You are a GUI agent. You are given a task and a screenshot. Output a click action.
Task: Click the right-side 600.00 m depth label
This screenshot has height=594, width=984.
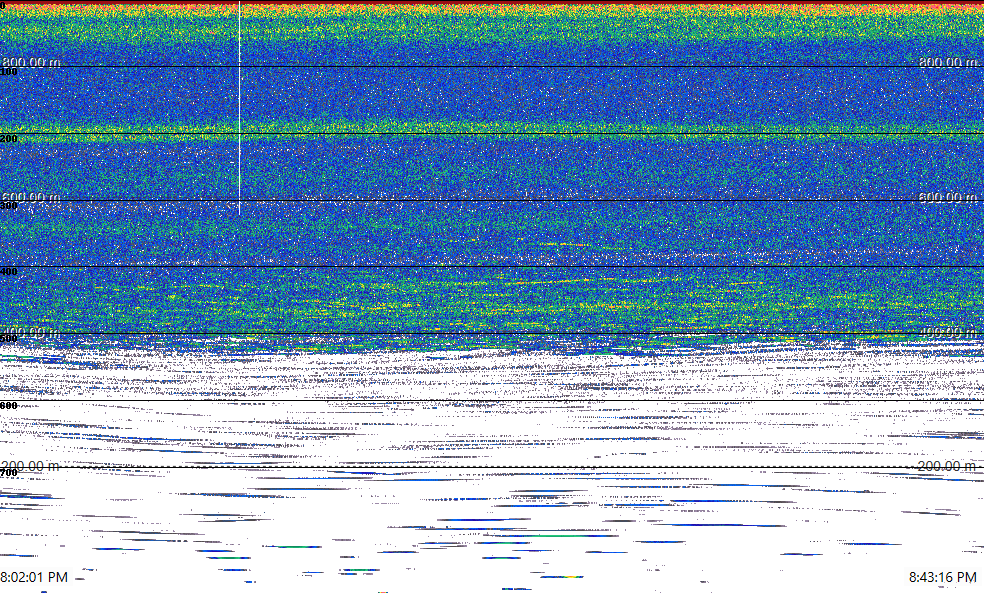948,197
